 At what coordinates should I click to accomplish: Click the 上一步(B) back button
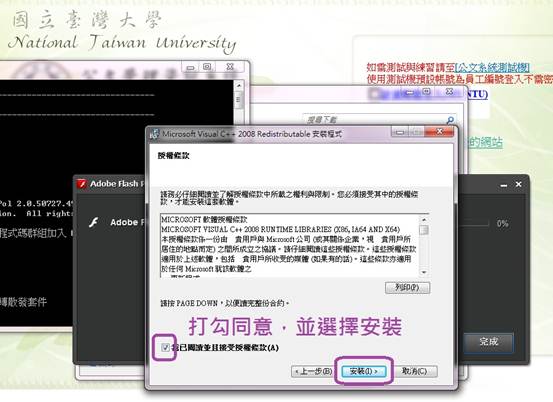[312, 371]
